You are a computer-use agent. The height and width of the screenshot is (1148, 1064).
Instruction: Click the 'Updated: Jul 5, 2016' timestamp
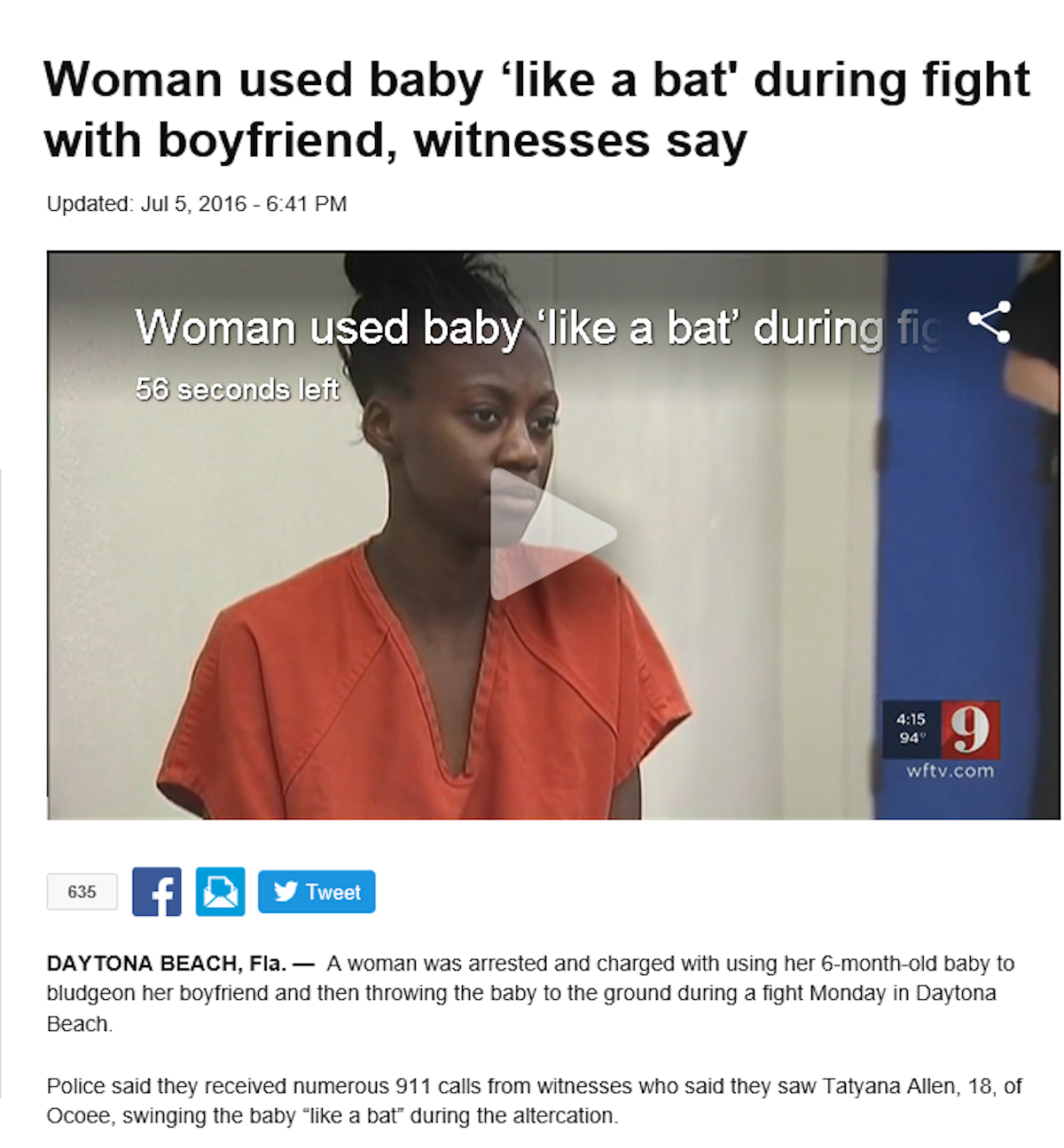(196, 204)
